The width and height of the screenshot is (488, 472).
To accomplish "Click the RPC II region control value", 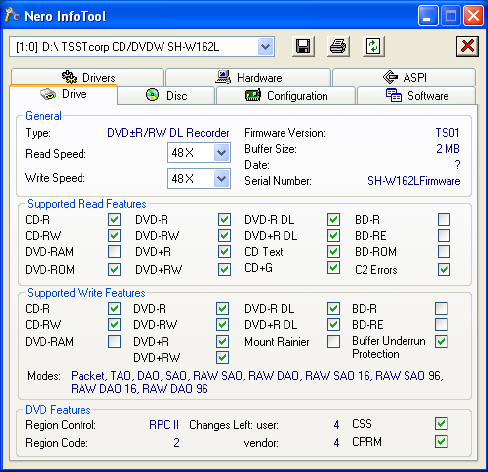I will tap(164, 425).
